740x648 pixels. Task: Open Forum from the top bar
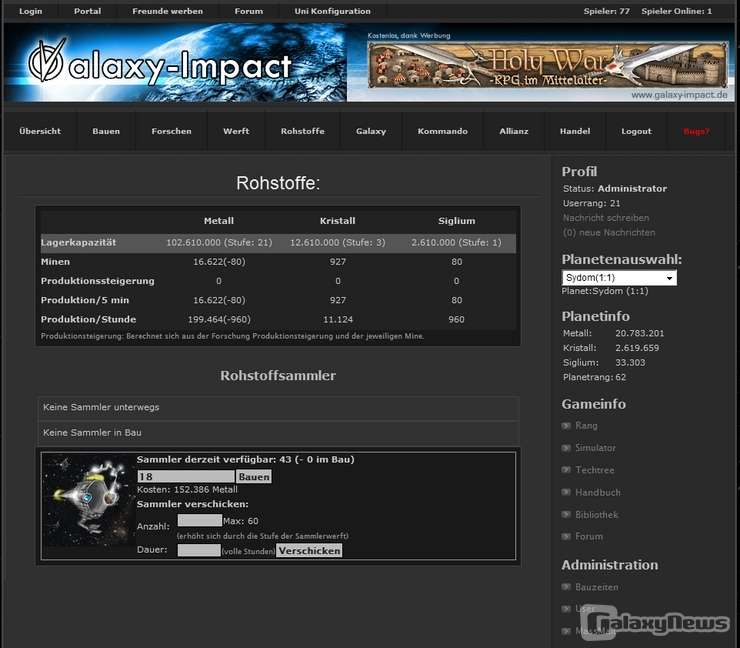click(249, 11)
